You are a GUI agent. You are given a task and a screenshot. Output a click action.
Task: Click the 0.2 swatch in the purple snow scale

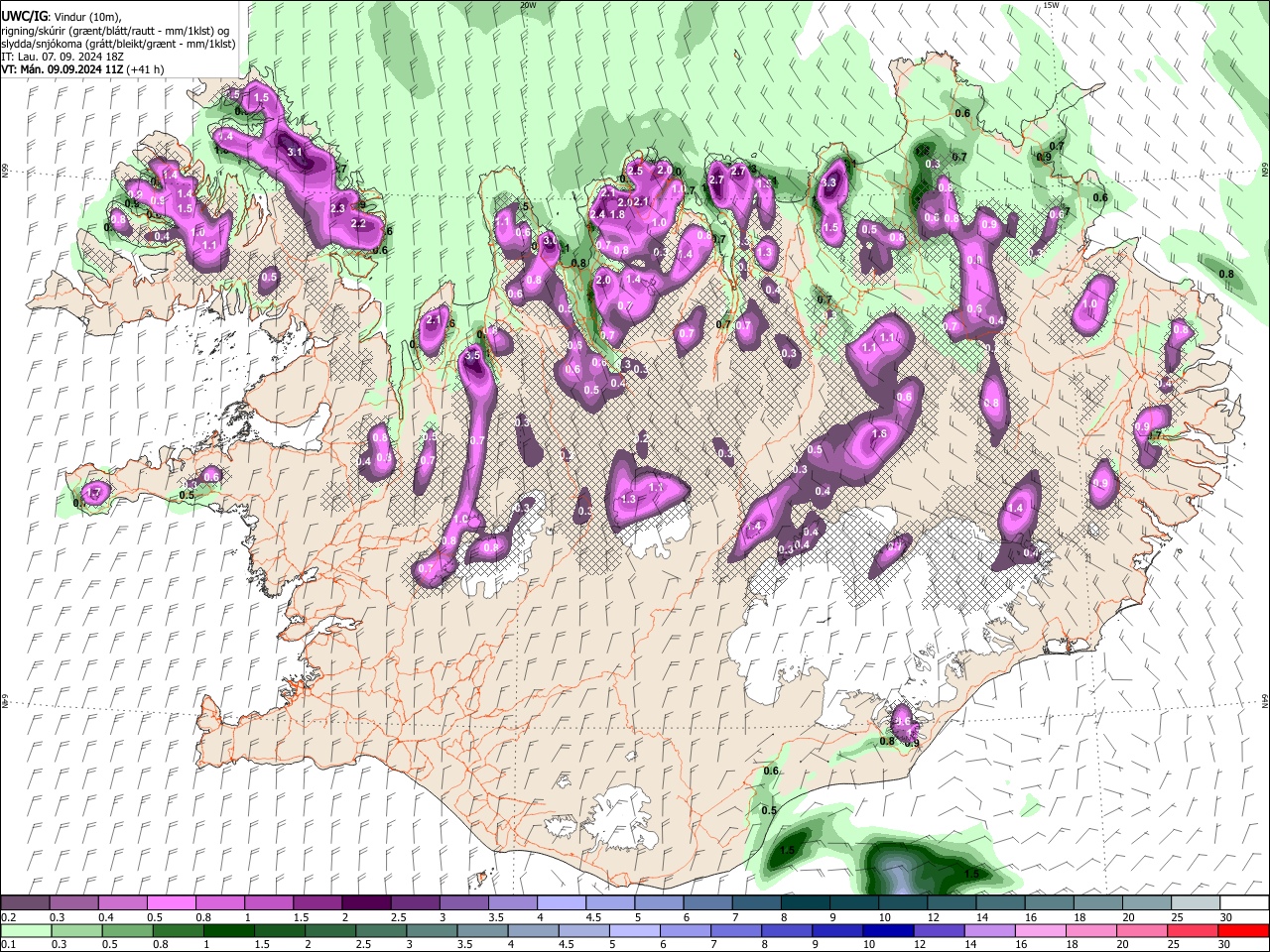(25, 903)
